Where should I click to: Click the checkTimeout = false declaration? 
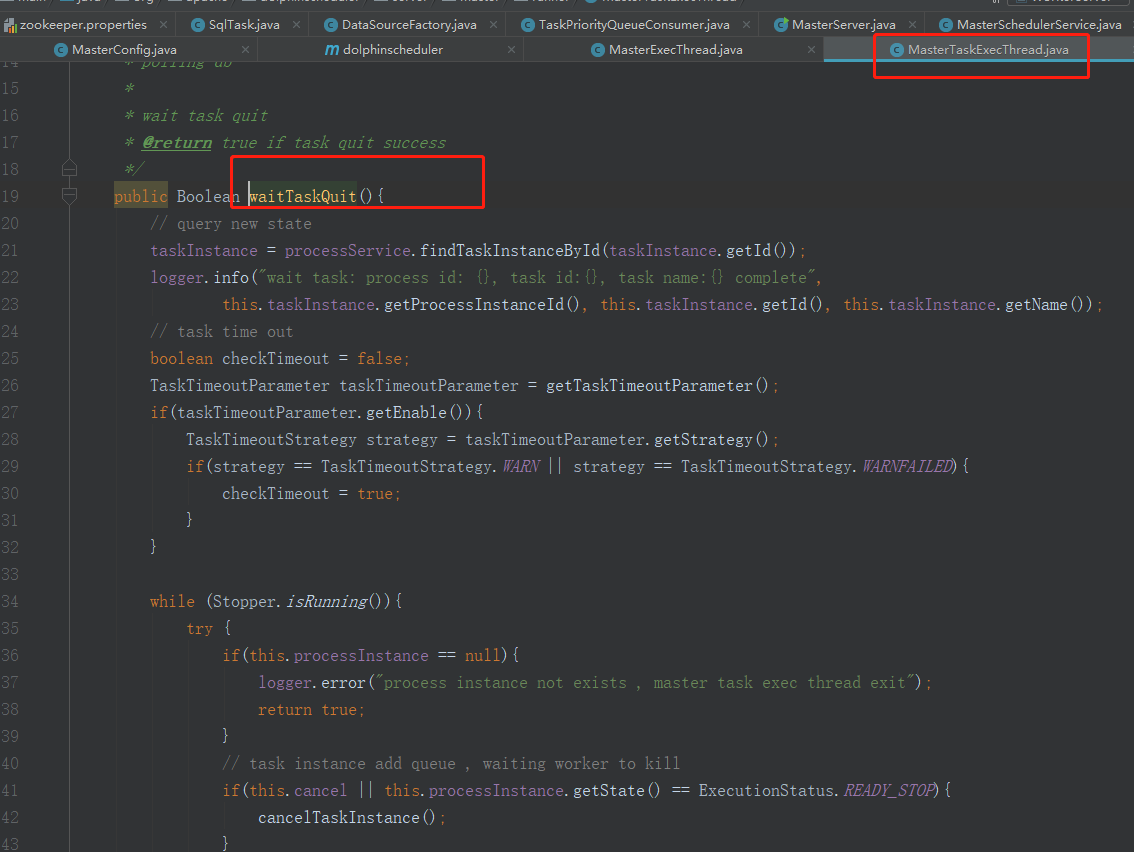pyautogui.click(x=280, y=359)
